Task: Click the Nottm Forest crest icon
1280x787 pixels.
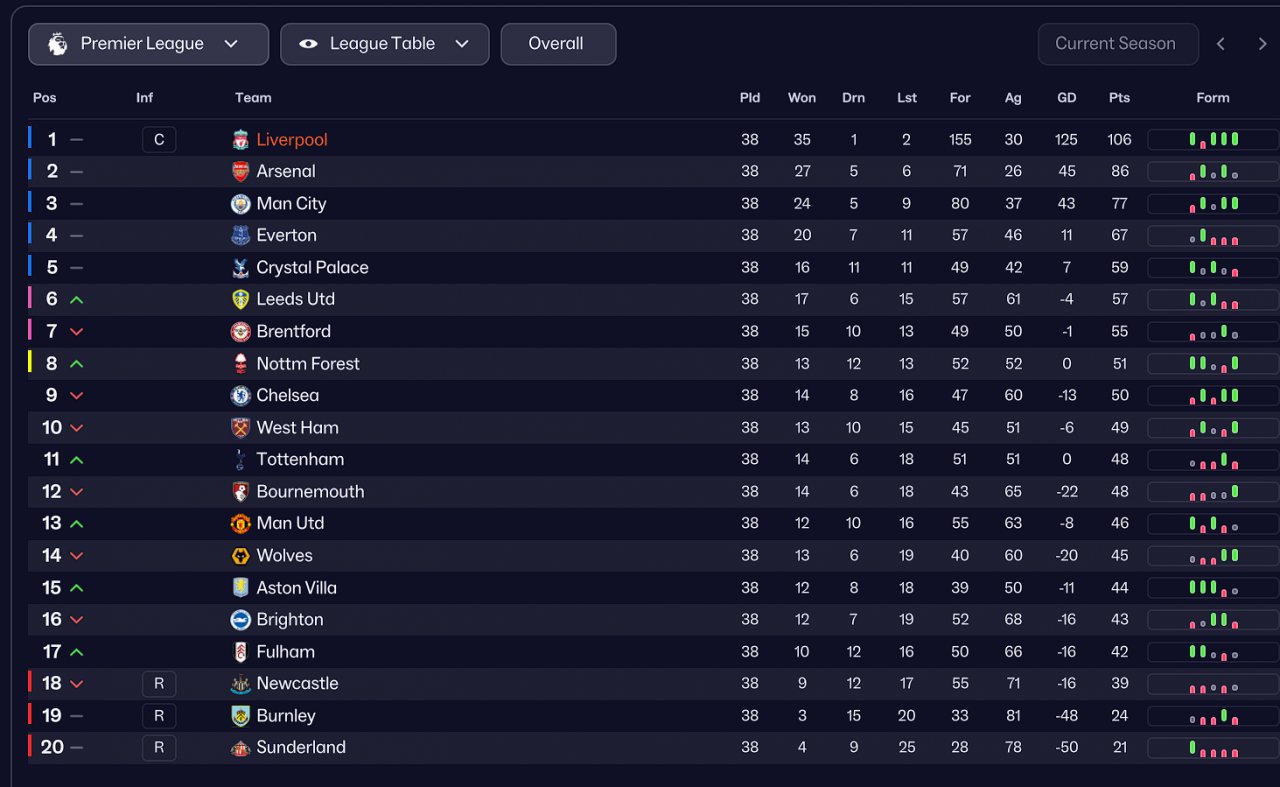Action: tap(240, 364)
